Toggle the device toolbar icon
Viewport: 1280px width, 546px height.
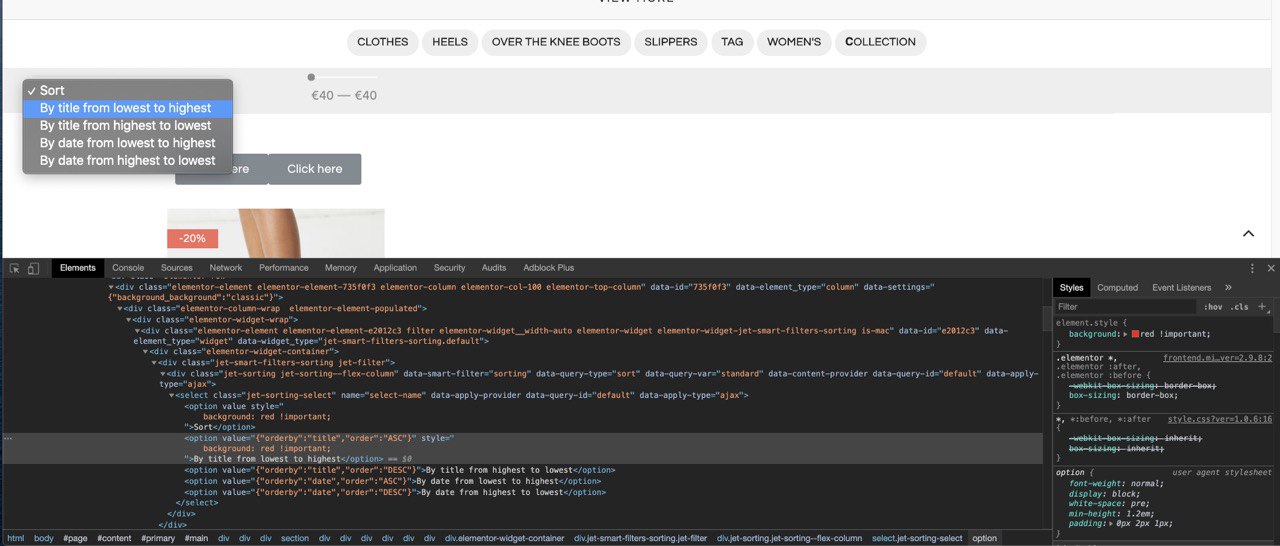pyautogui.click(x=33, y=268)
